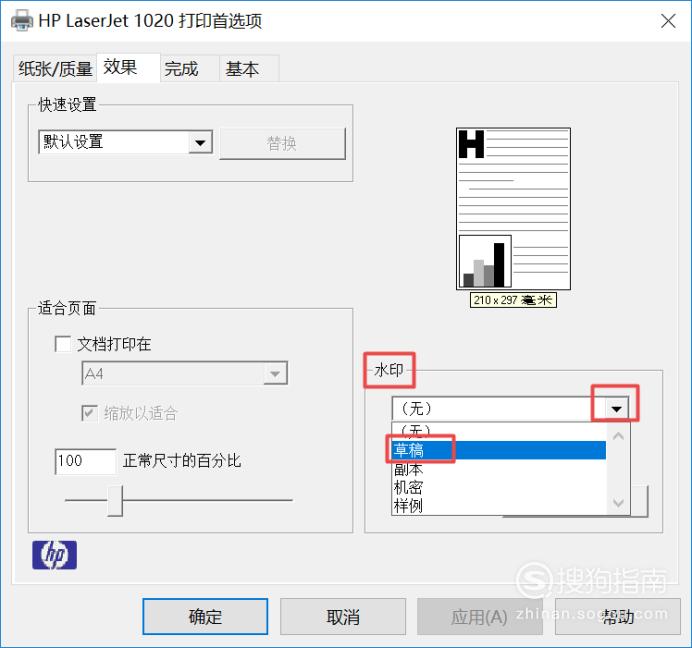The height and width of the screenshot is (648, 692).
Task: Select 草稿 watermark option
Action: tap(499, 450)
